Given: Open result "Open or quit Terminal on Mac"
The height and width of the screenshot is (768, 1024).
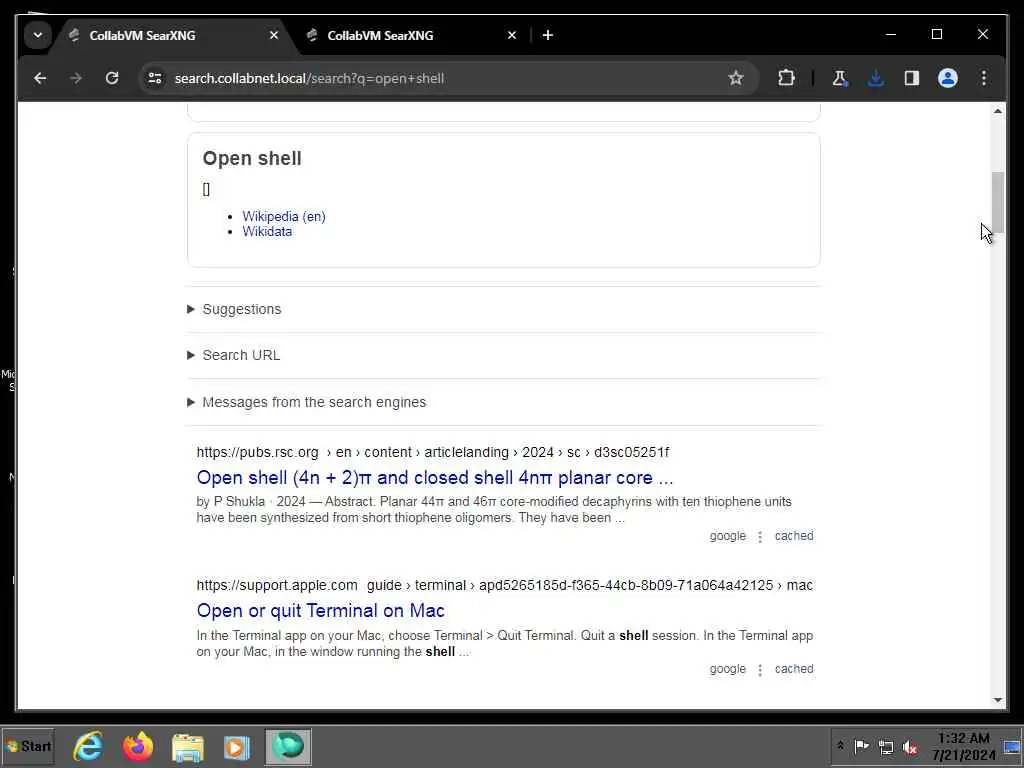Looking at the screenshot, I should (x=321, y=611).
